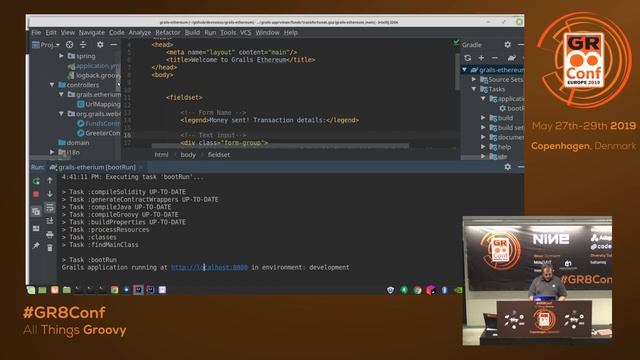
Task: Open the Build menu
Action: tap(192, 32)
